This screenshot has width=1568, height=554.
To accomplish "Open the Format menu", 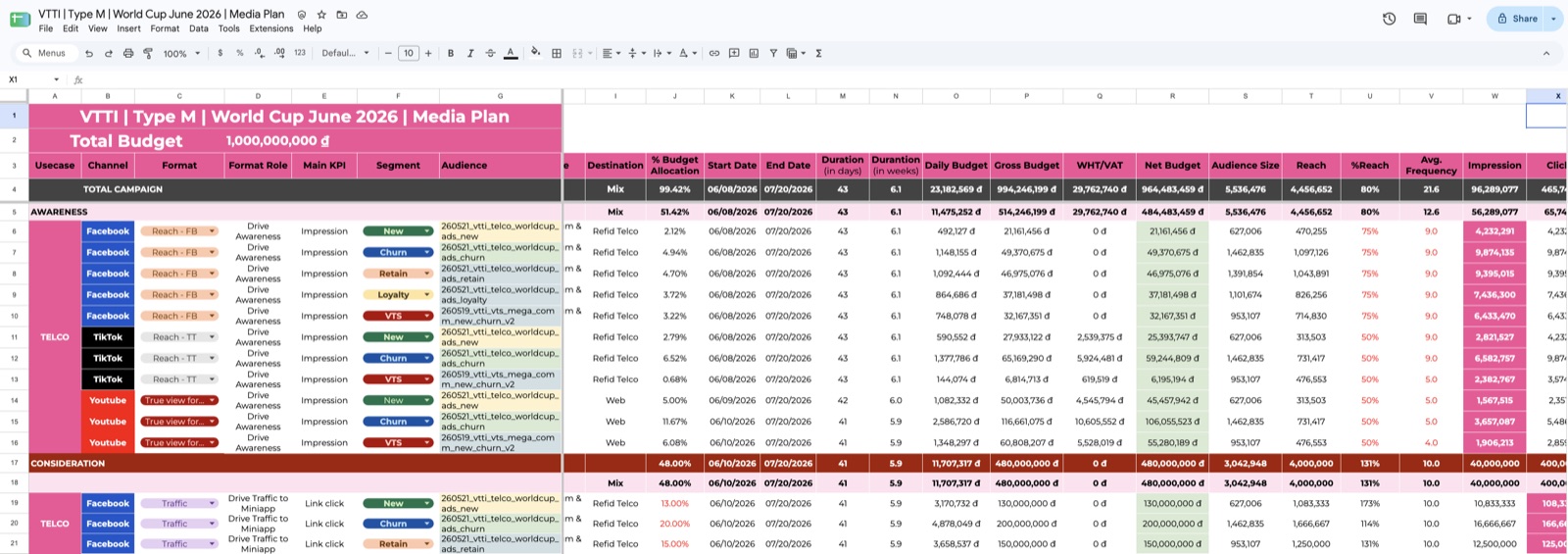I will tap(165, 28).
